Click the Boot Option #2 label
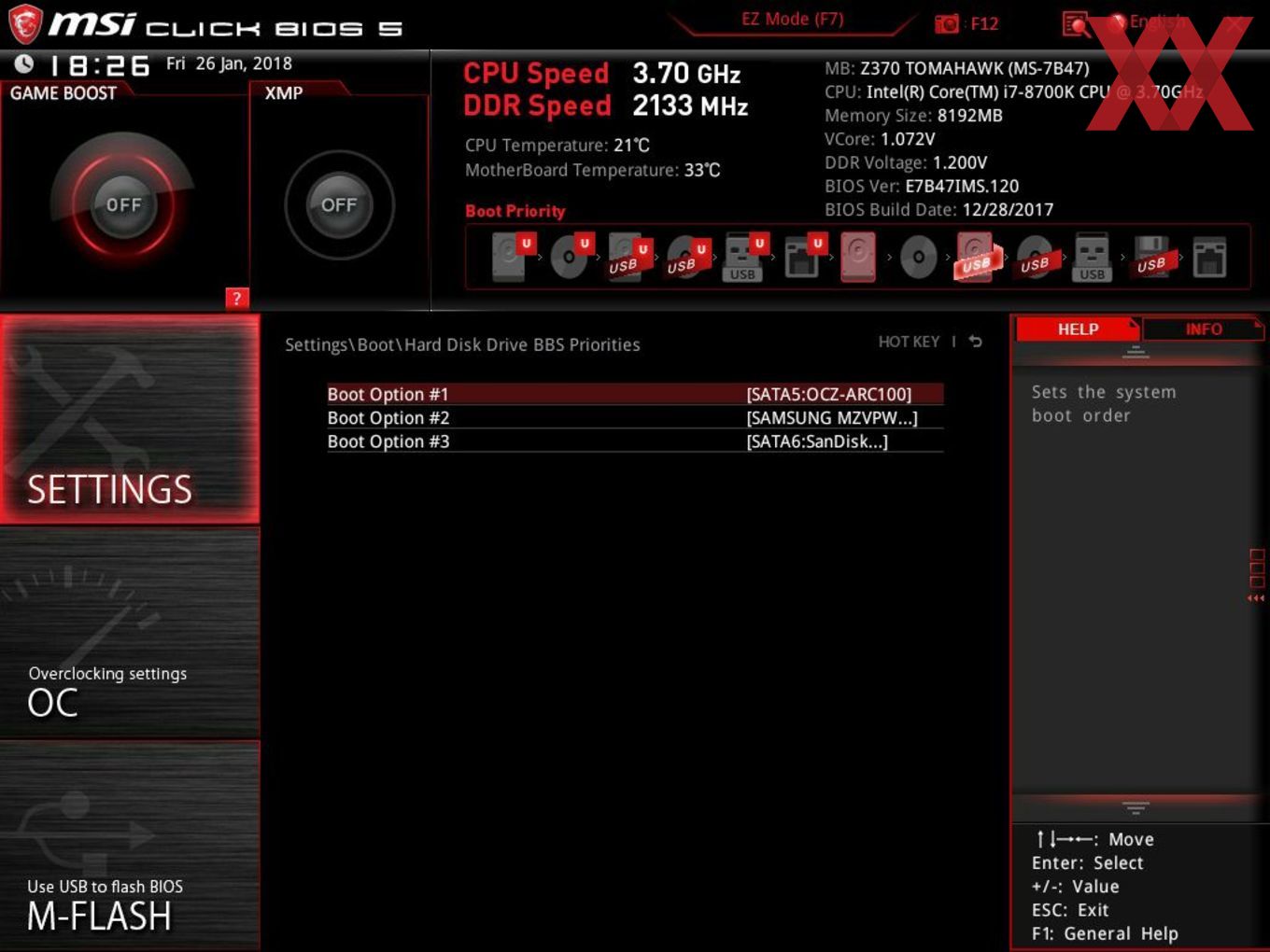The width and height of the screenshot is (1270, 952). (388, 417)
